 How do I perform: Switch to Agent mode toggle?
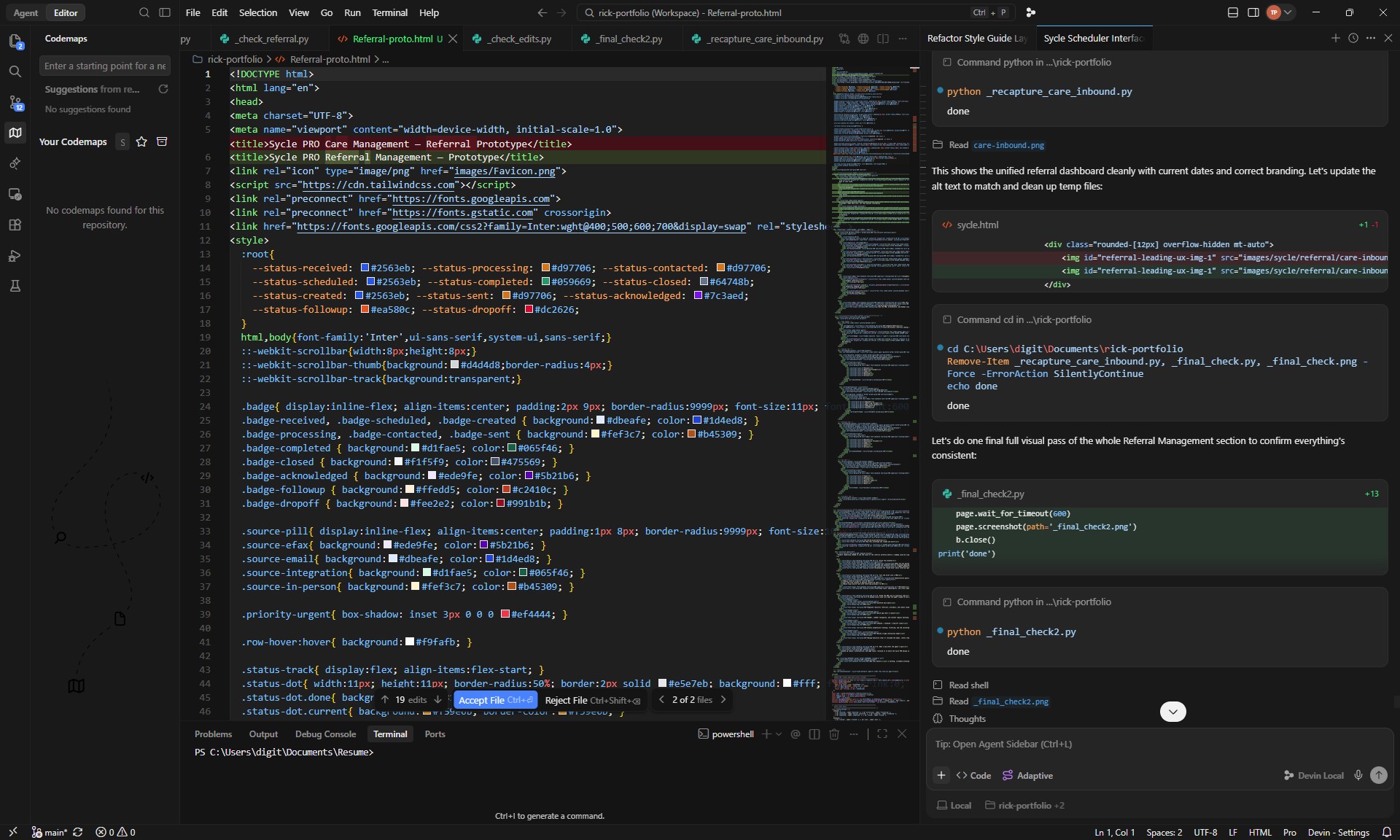(26, 12)
